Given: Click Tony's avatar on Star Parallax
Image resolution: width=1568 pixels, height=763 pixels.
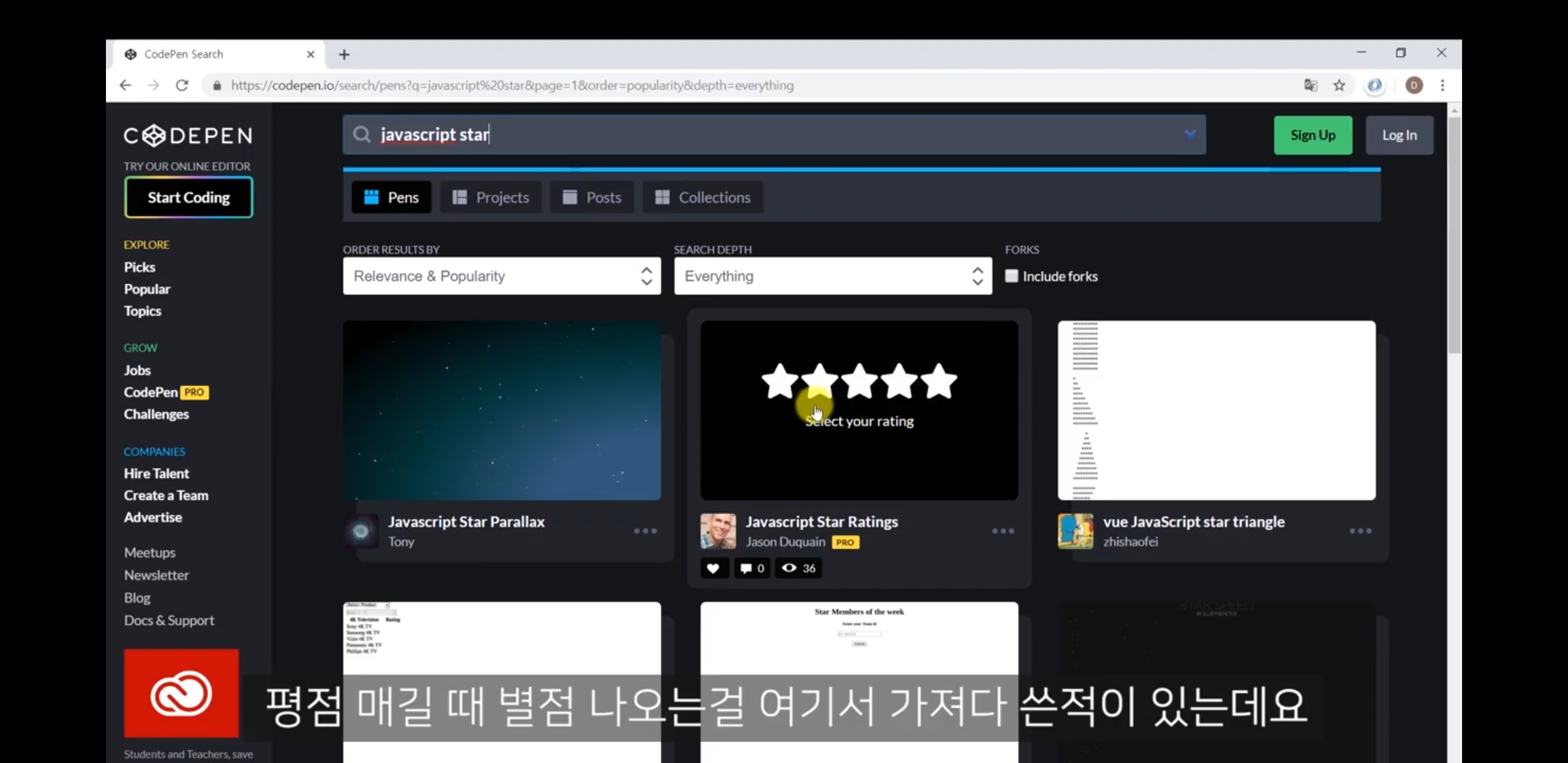Looking at the screenshot, I should tap(361, 531).
